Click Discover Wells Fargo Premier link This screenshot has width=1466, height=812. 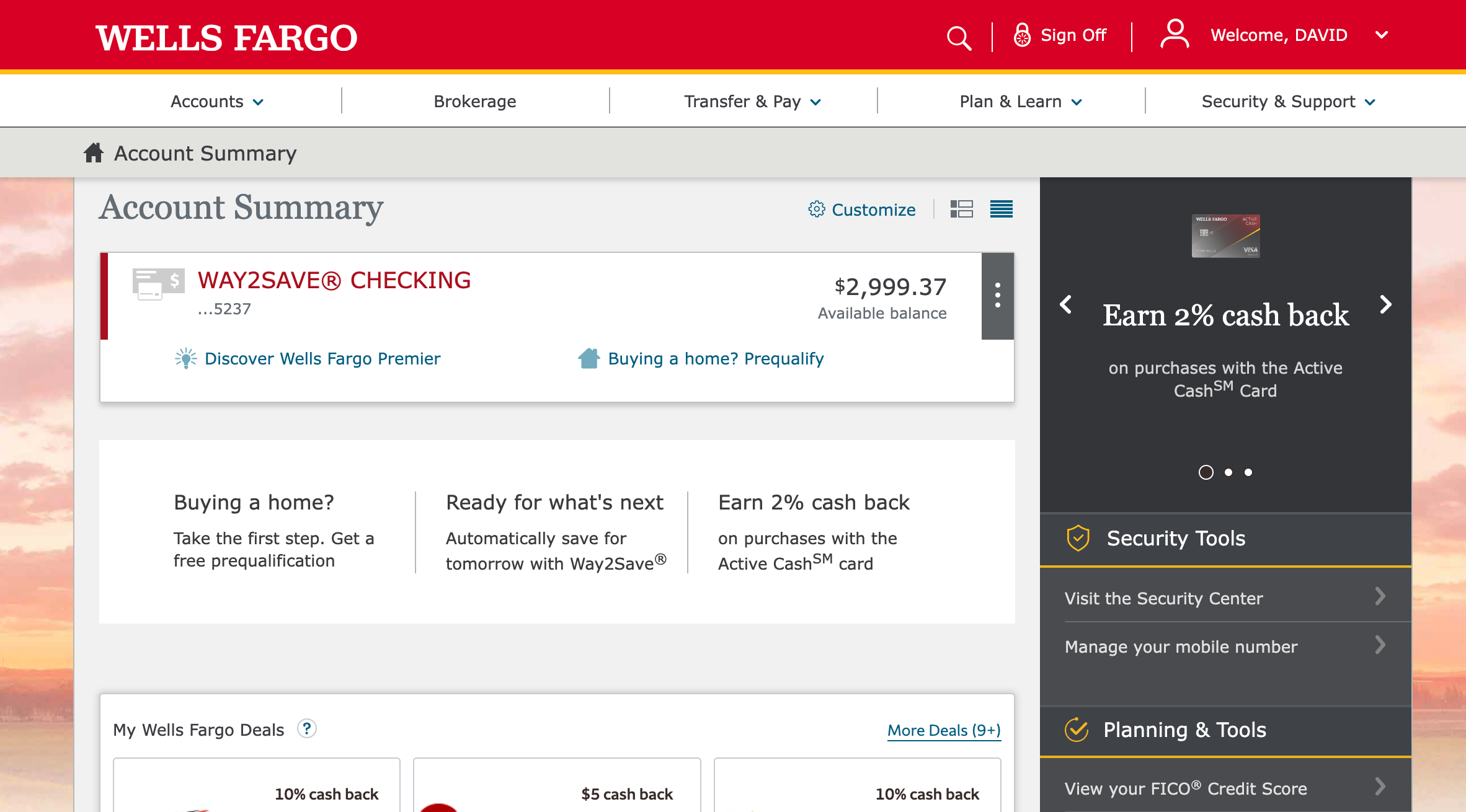322,358
